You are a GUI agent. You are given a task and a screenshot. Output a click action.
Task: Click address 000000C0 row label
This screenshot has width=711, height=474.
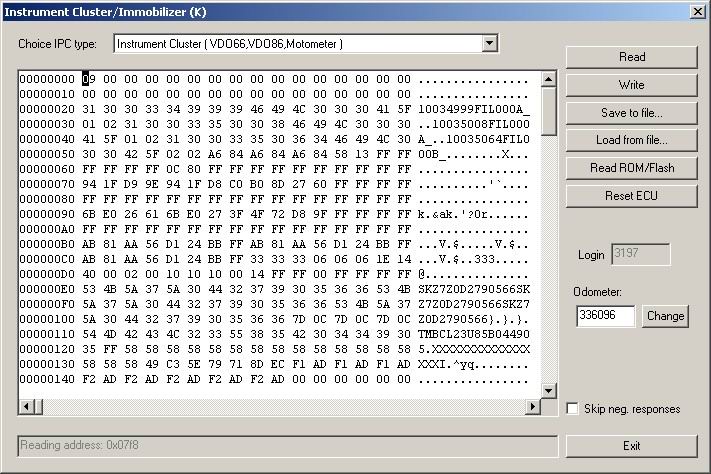tap(47, 259)
